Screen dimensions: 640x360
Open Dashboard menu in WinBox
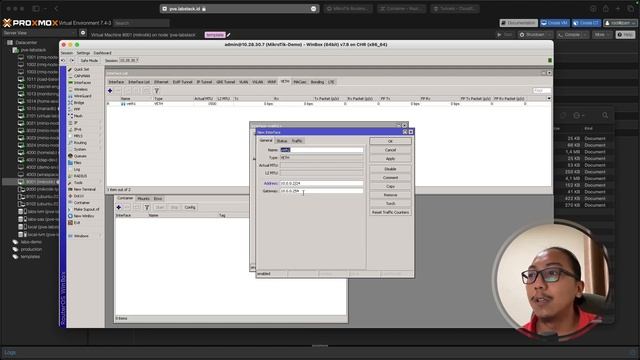pos(102,53)
